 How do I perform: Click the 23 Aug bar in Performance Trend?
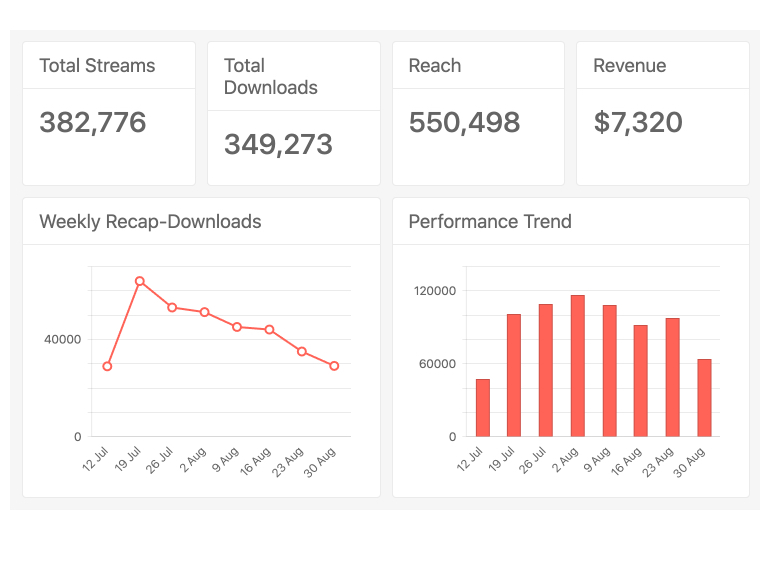pos(672,377)
